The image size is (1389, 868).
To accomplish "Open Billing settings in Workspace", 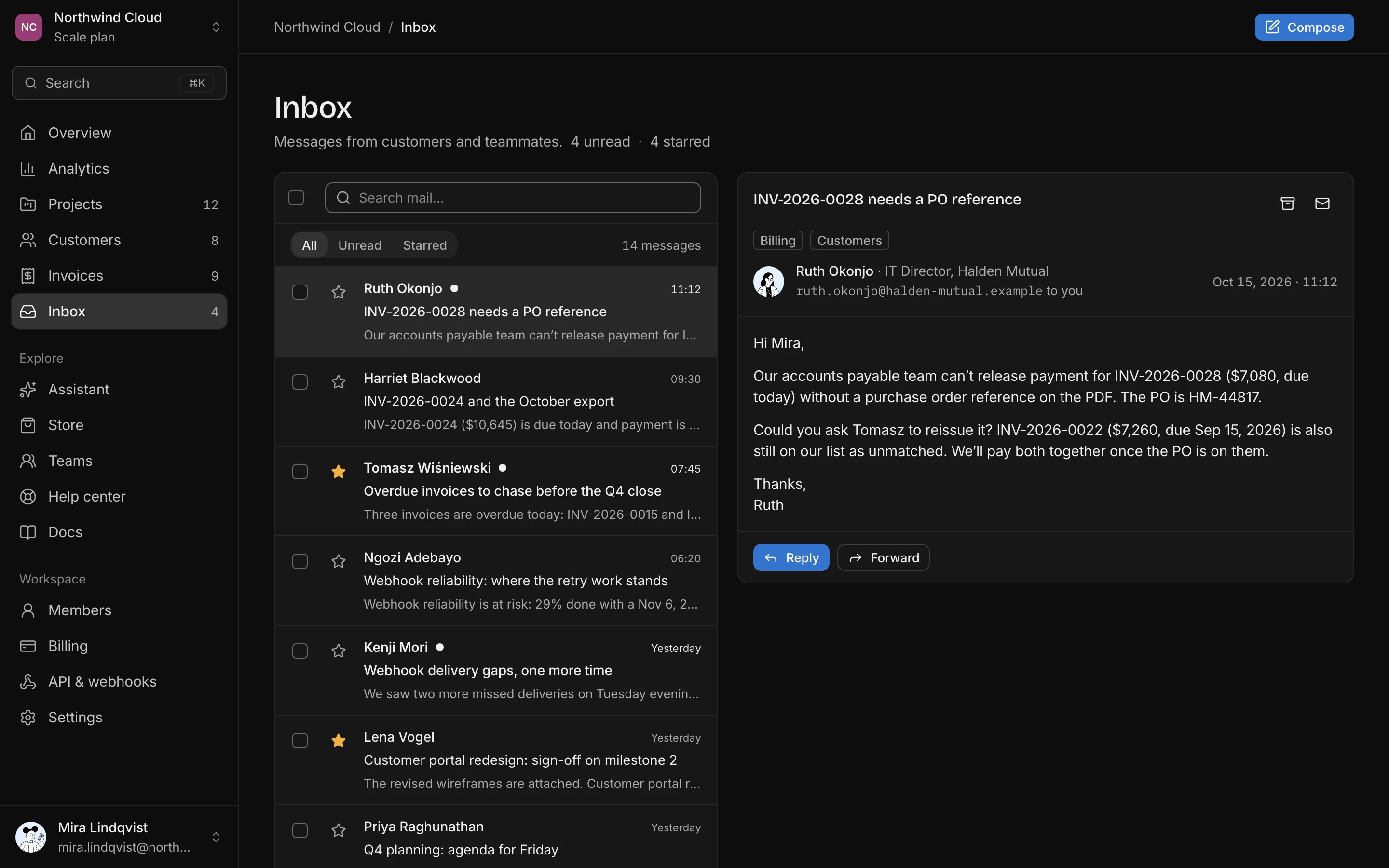I will tap(120, 646).
